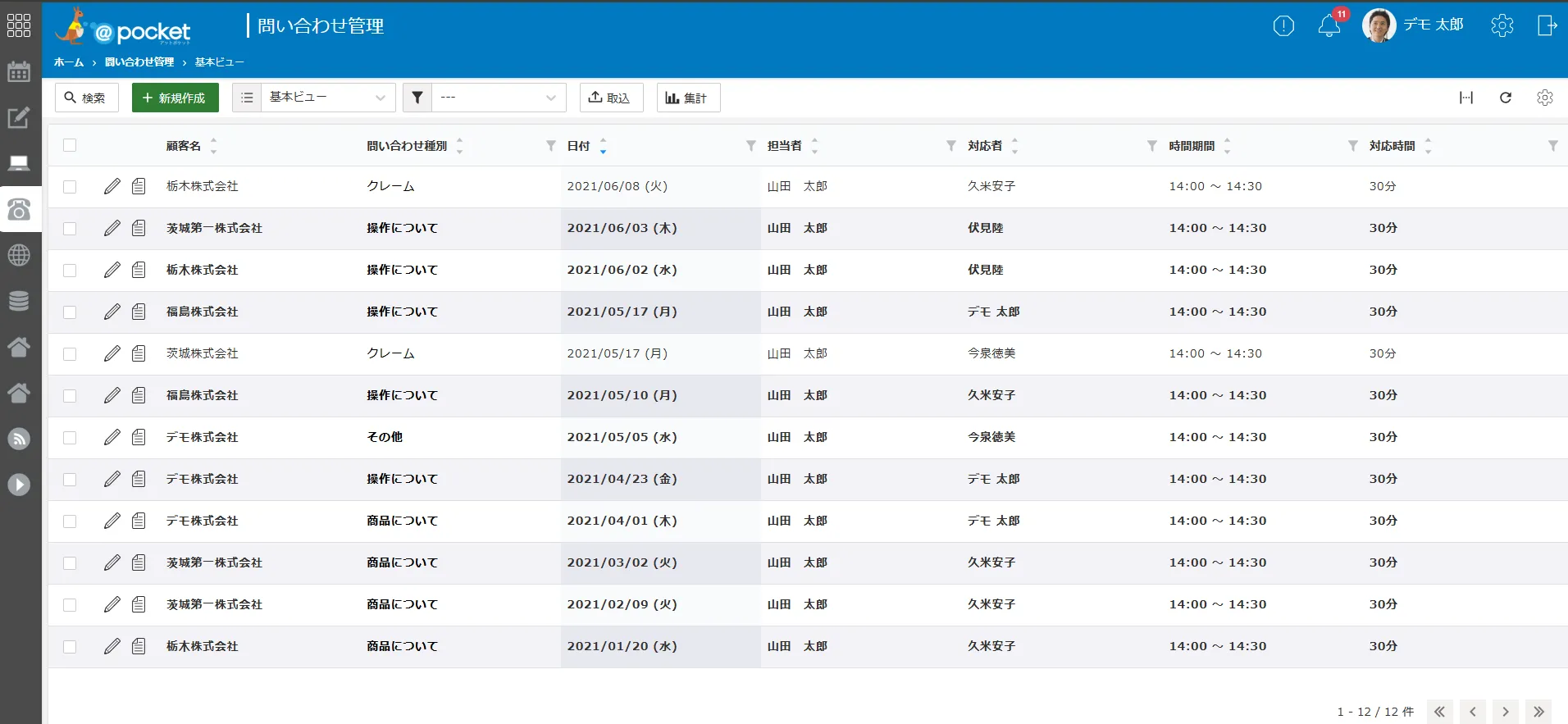The width and height of the screenshot is (1568, 724).
Task: Open the first house sidebar icon
Action: [x=19, y=347]
